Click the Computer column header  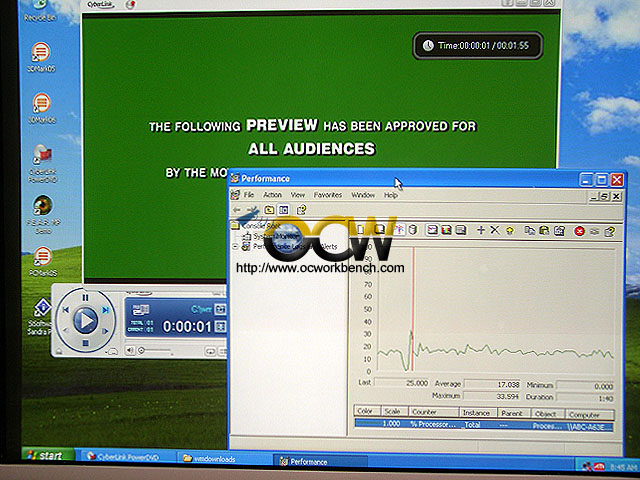coord(589,415)
